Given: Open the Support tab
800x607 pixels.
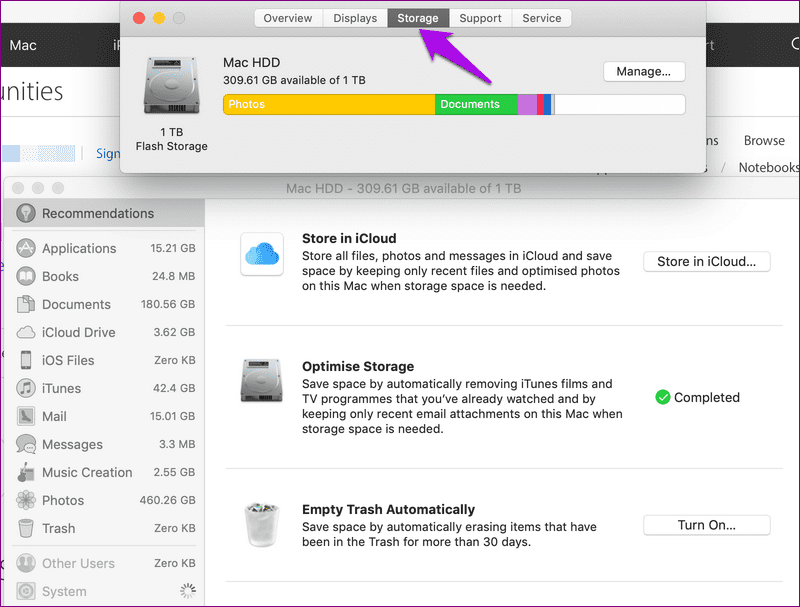Looking at the screenshot, I should (480, 18).
